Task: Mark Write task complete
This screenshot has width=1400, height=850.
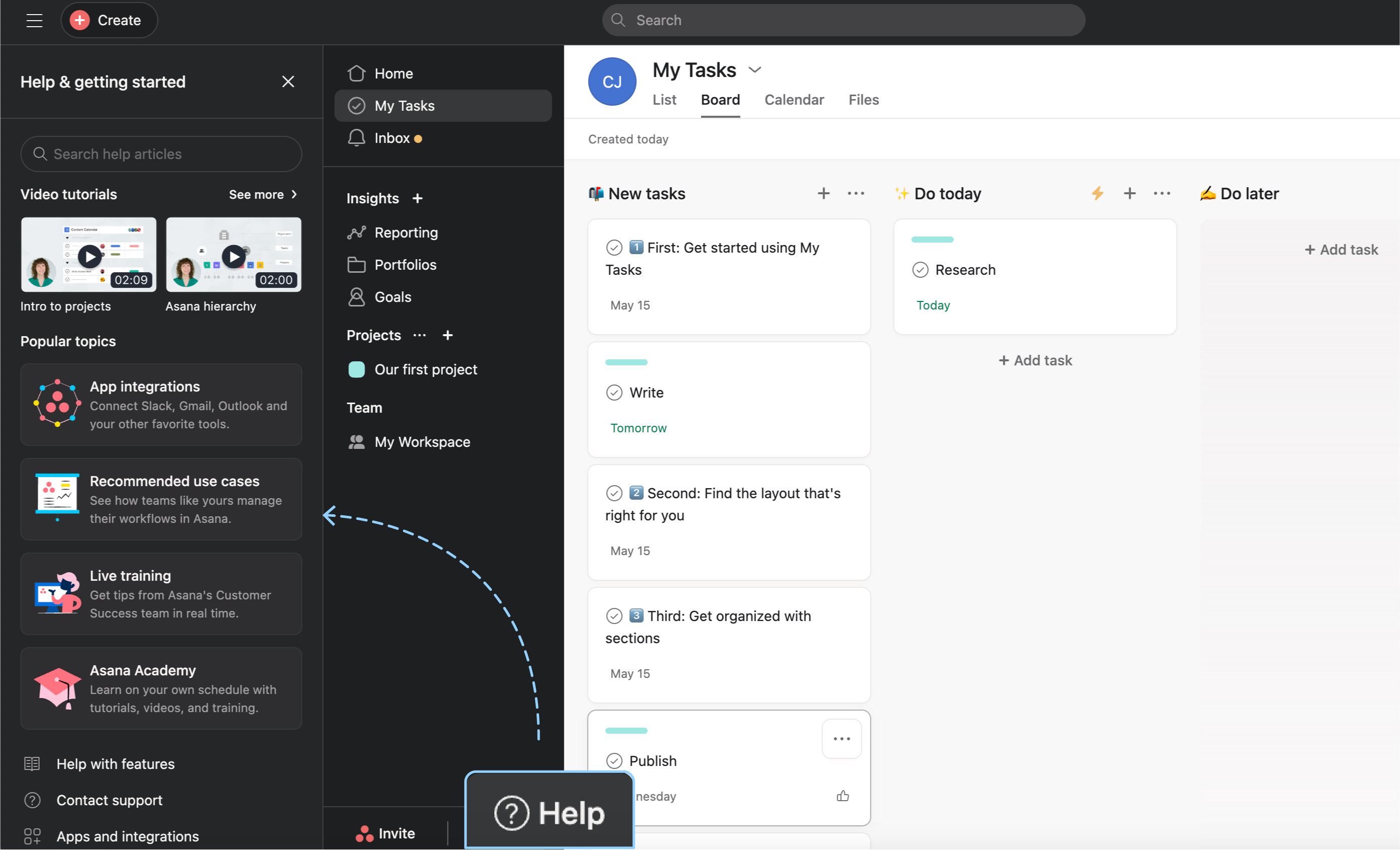Action: [614, 393]
